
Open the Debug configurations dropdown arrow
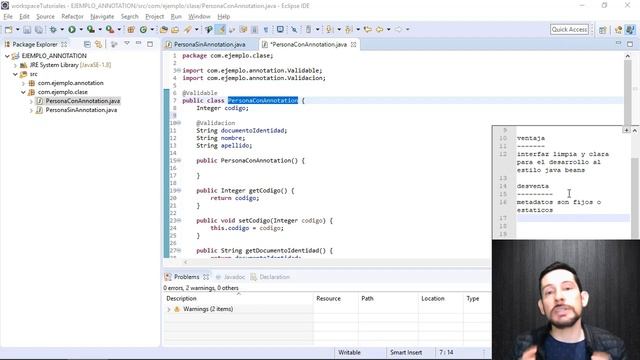click(62, 29)
